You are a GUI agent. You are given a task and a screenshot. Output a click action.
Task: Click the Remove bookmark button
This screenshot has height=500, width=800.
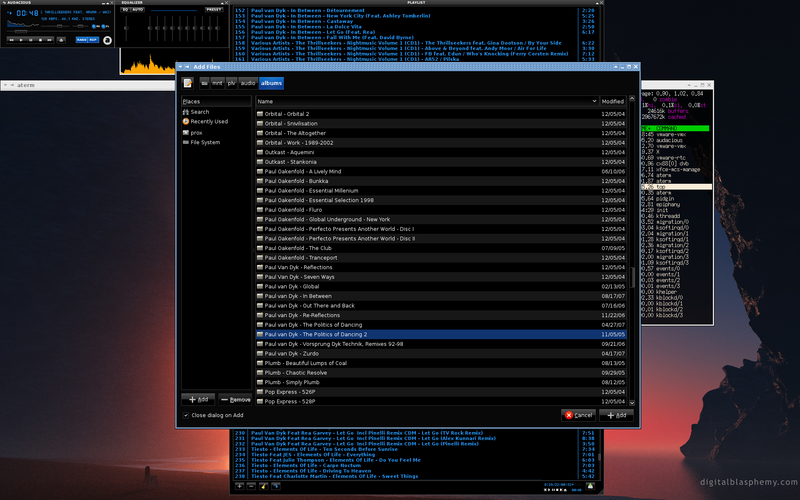click(235, 399)
